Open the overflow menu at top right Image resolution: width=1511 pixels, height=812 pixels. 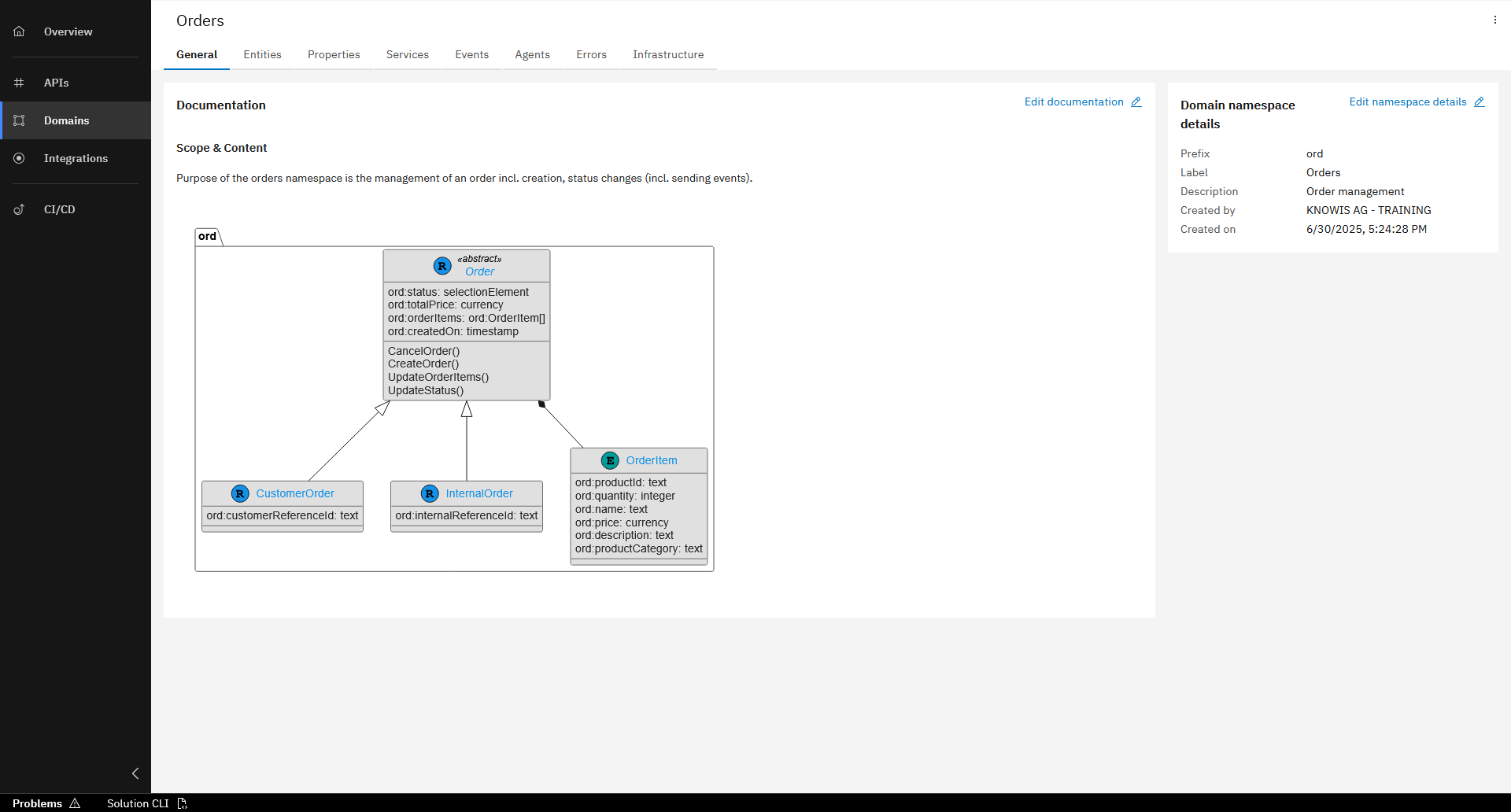click(1494, 19)
